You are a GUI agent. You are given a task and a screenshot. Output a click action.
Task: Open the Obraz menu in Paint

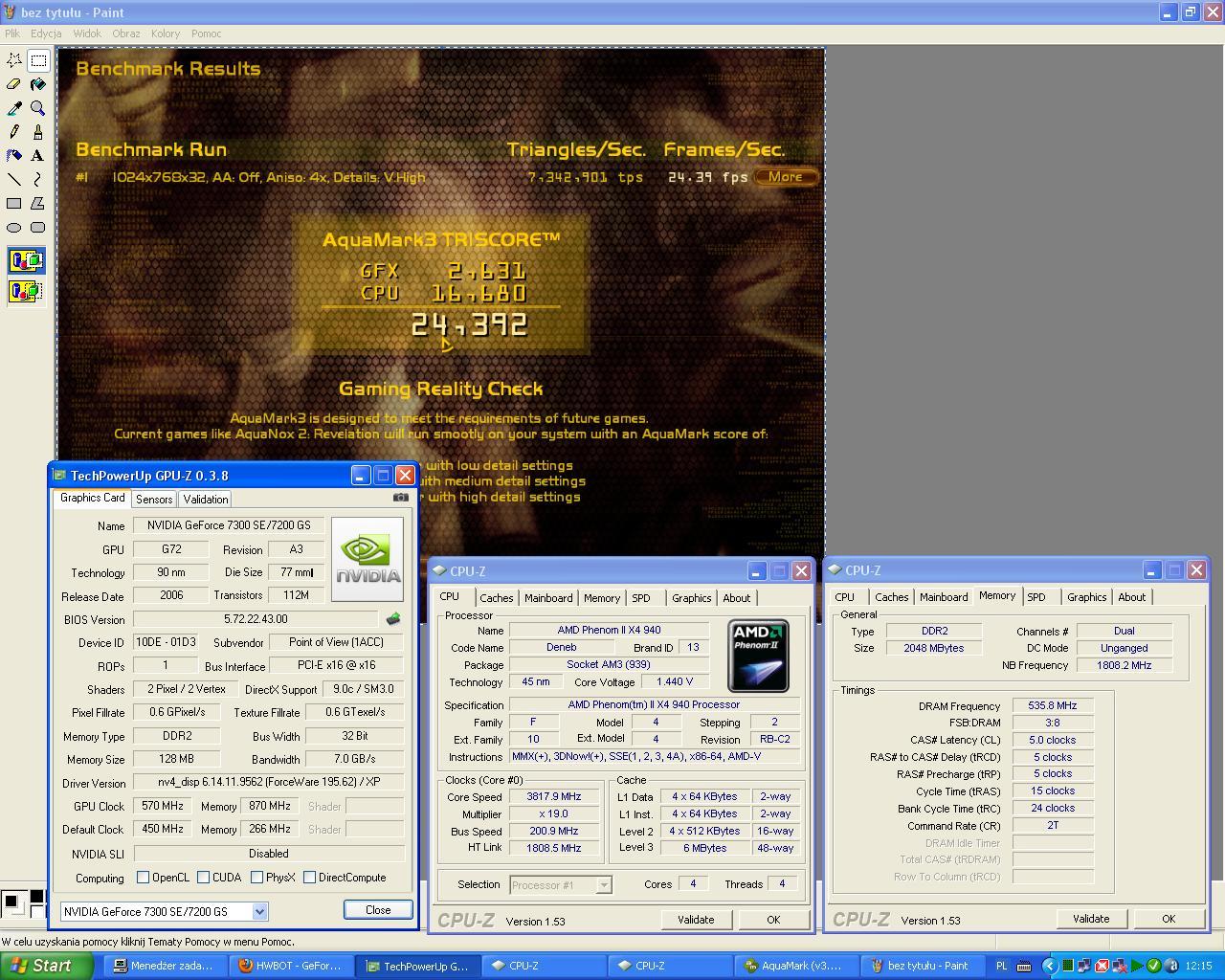(126, 33)
